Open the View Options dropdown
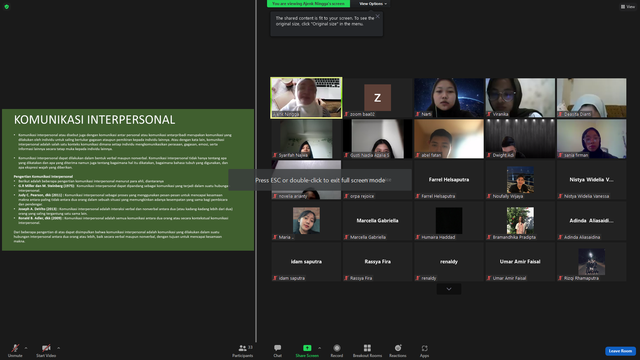Image resolution: width=640 pixels, height=360 pixels. pyautogui.click(x=373, y=4)
